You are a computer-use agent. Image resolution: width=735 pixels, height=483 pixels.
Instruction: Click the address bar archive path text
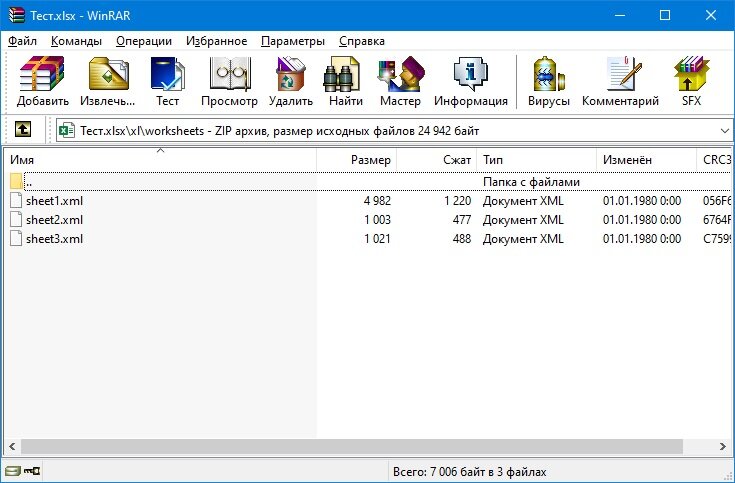pos(279,131)
